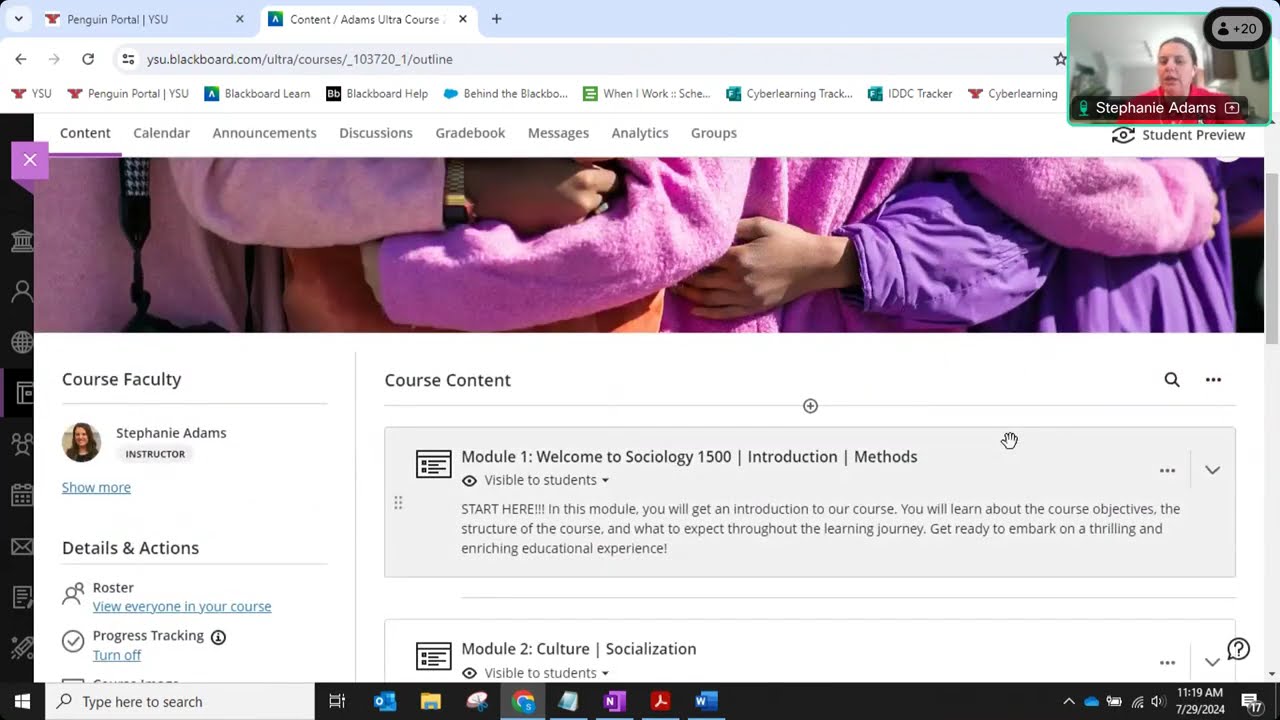Switch to the Groups tab

click(714, 133)
